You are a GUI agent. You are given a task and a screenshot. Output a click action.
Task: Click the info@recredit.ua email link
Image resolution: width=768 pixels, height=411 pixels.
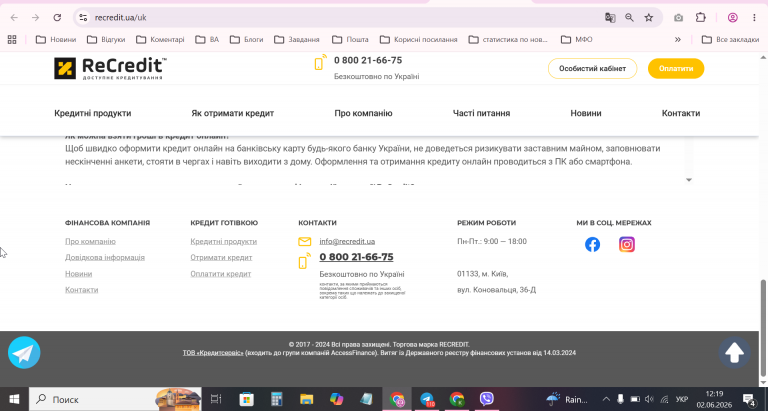pos(347,242)
